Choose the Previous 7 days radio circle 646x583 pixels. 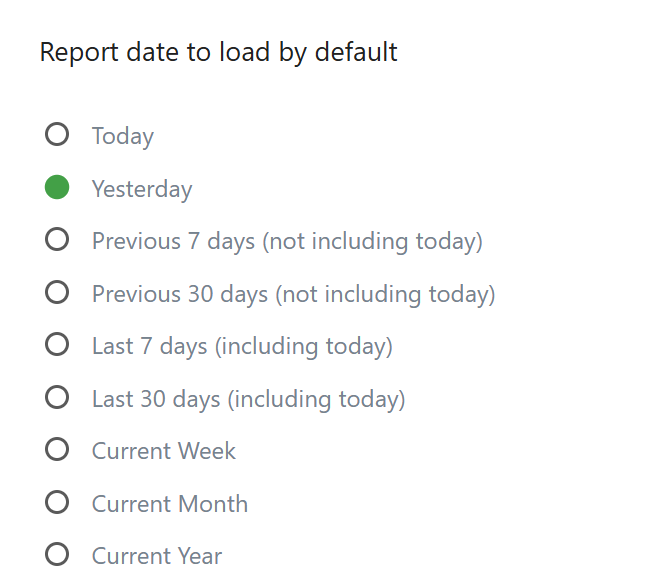[x=57, y=240]
